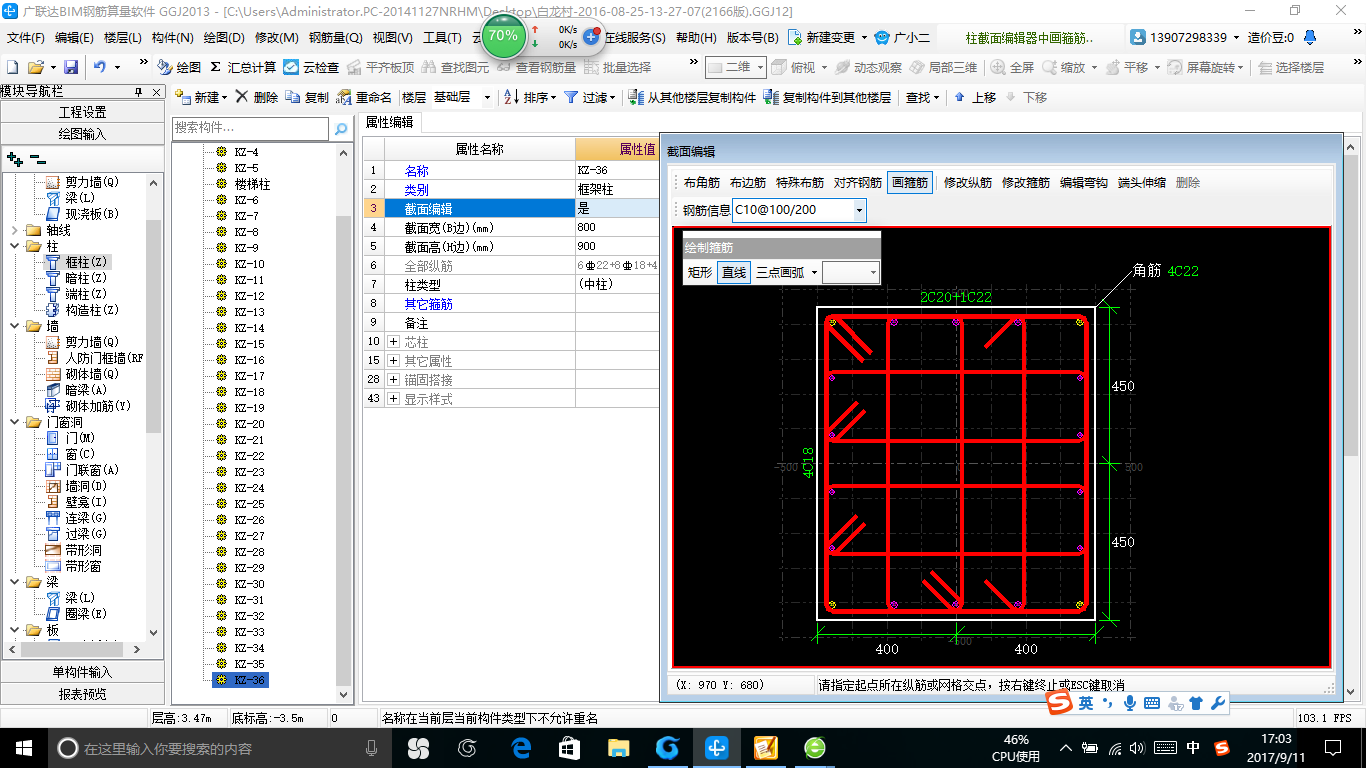1366x768 pixels.
Task: Click 全屏 full screen tool
Action: click(x=1013, y=67)
